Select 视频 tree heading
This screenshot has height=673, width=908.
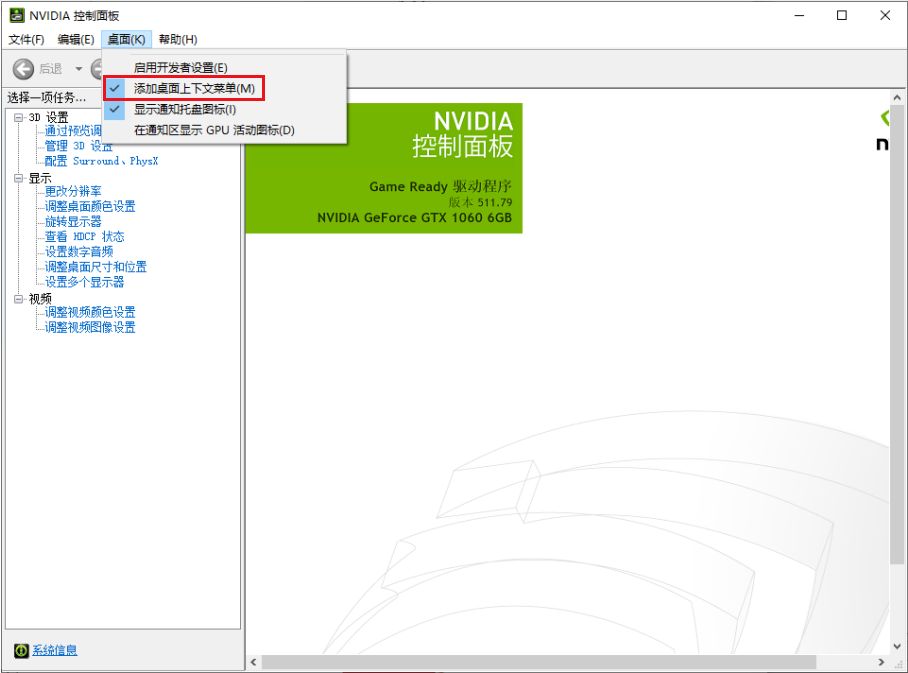point(40,299)
